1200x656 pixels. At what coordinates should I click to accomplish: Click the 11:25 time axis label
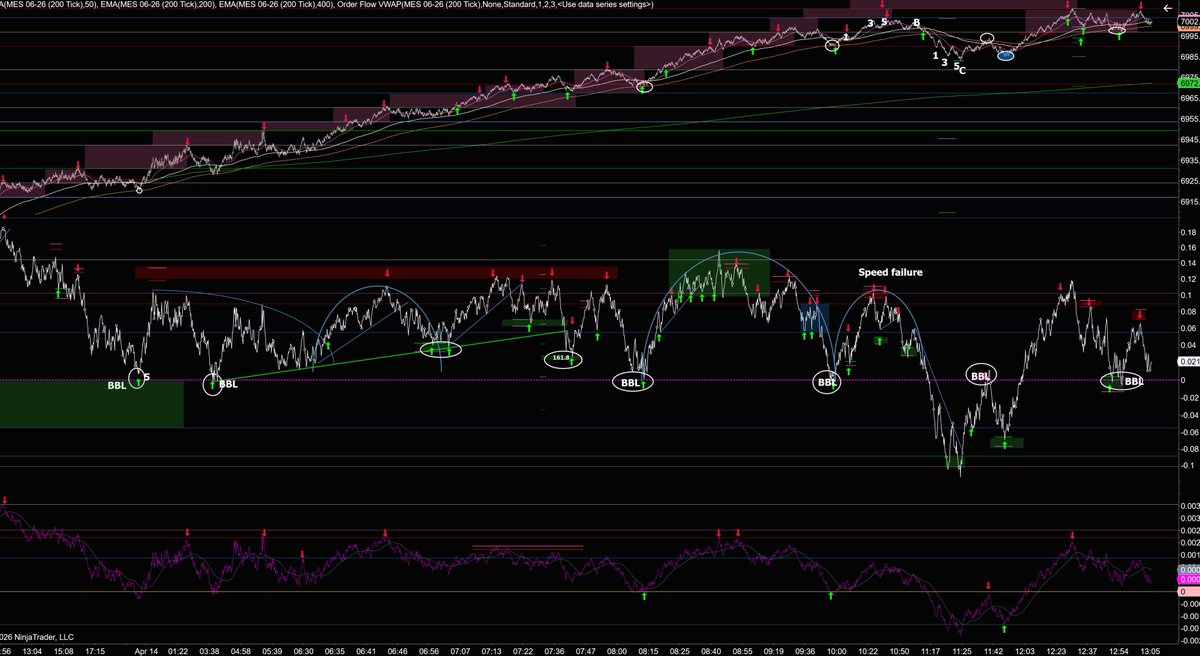pos(962,649)
